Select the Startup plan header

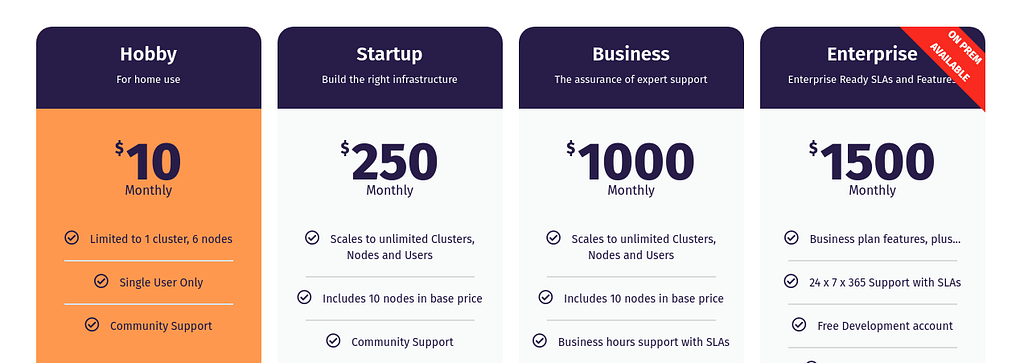coord(390,67)
